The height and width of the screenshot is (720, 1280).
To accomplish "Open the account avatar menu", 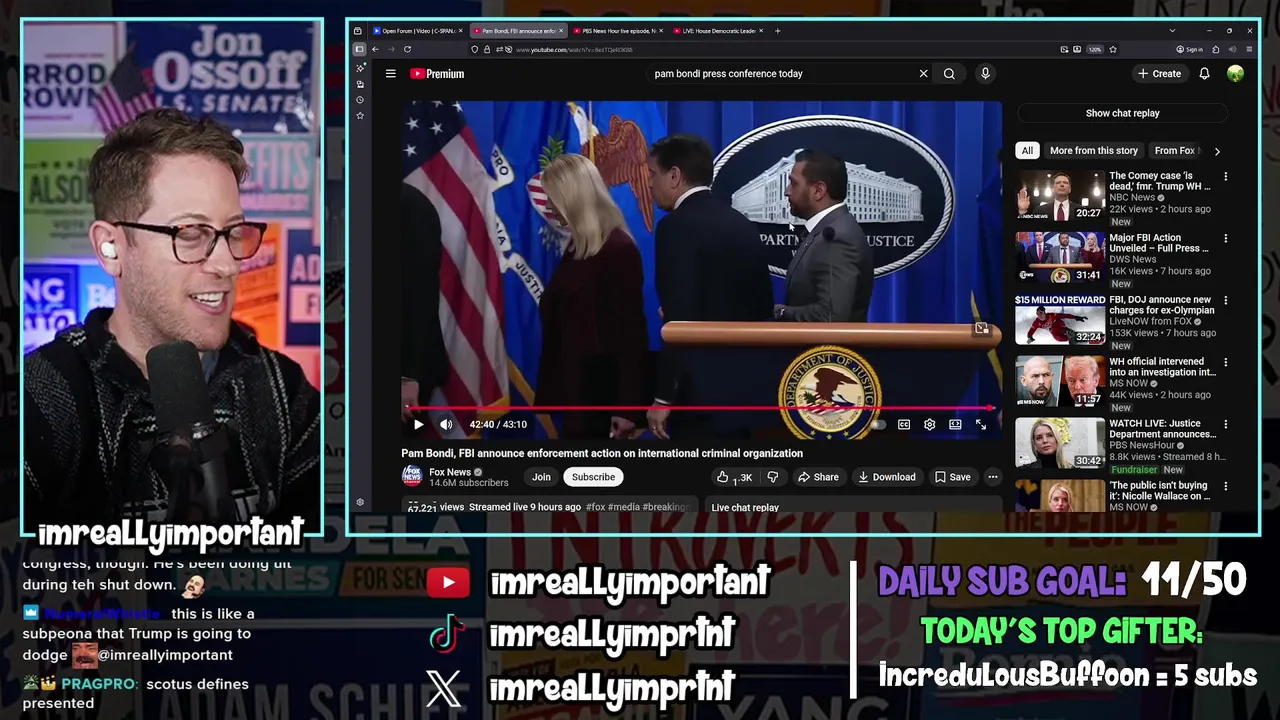I will [x=1235, y=74].
